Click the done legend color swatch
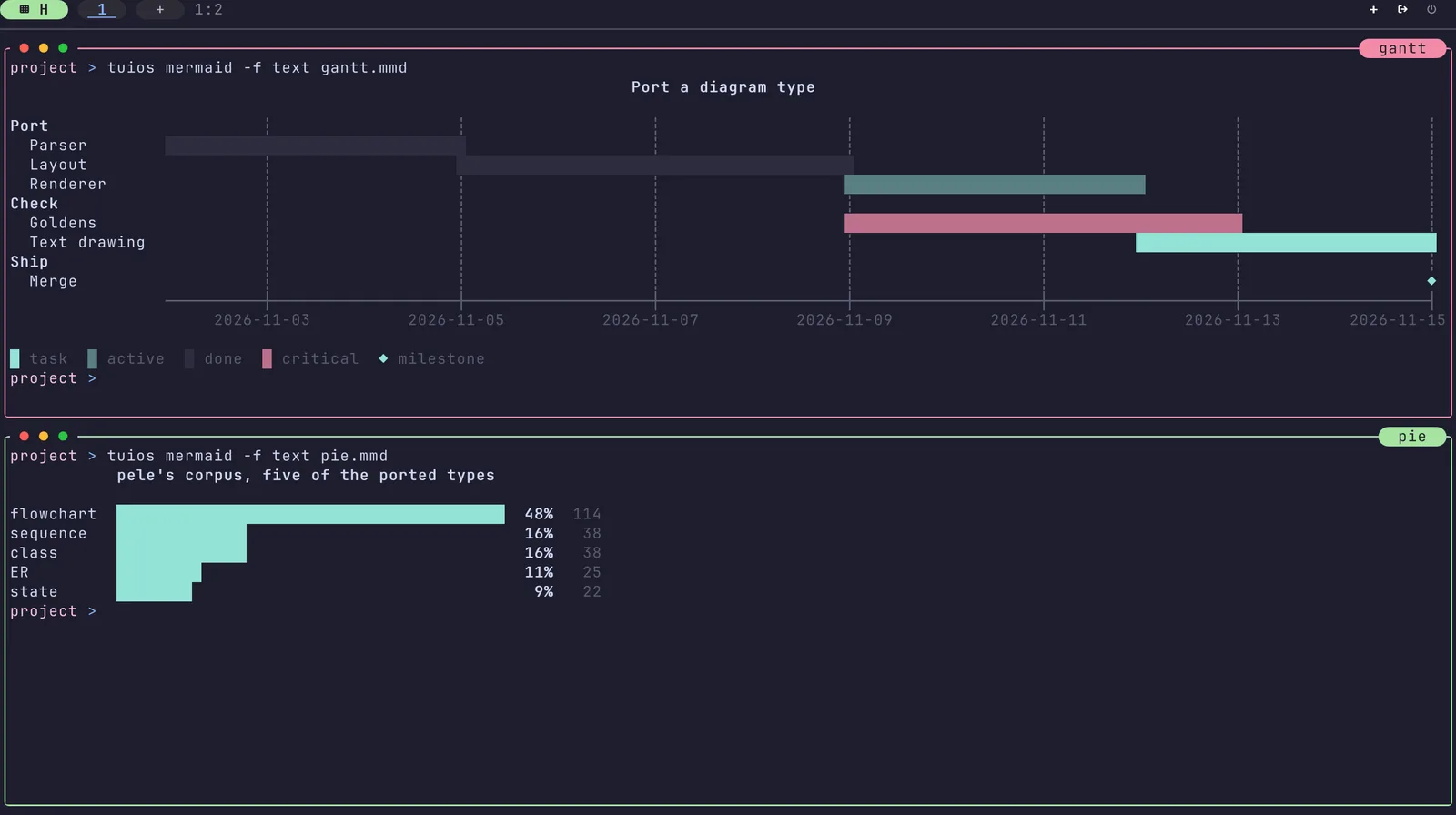 (189, 359)
